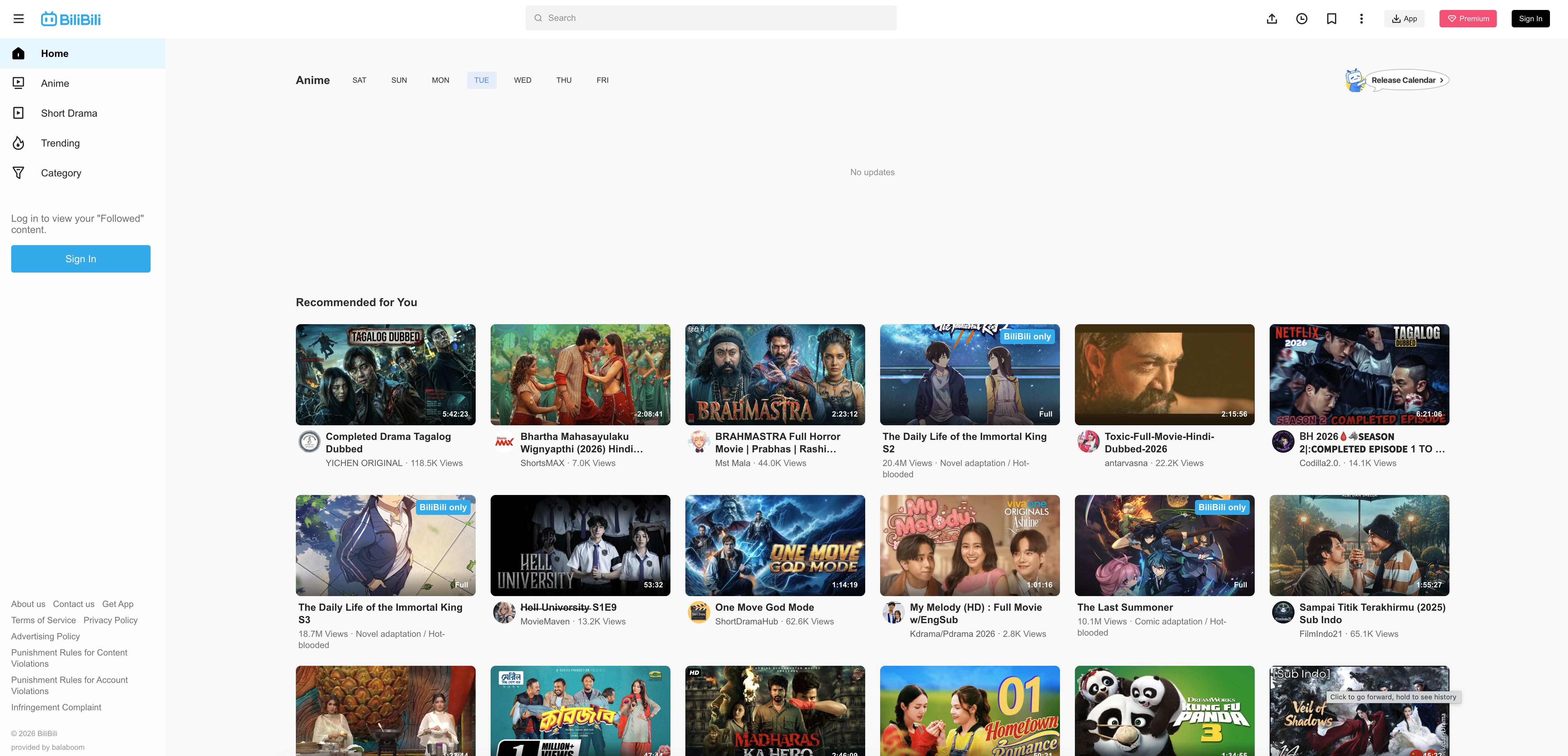Viewport: 1568px width, 756px height.
Task: Click the BiliBili logo
Action: (71, 19)
